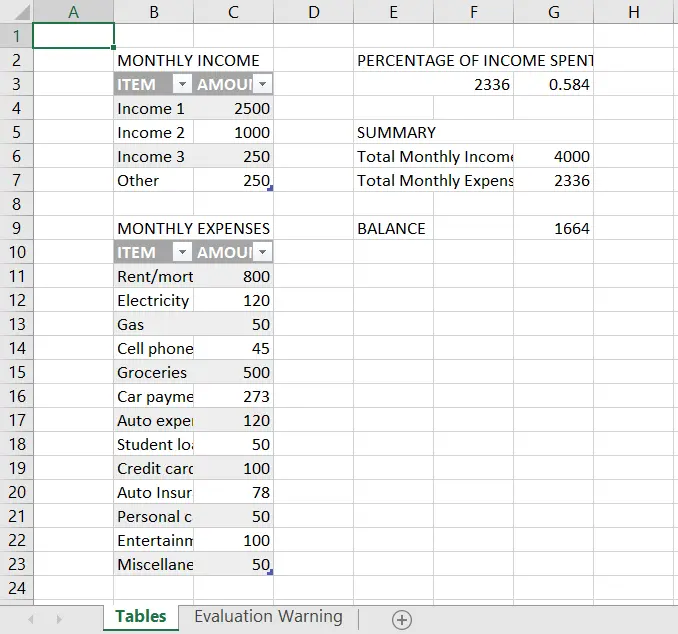Select column F header

tap(473, 12)
